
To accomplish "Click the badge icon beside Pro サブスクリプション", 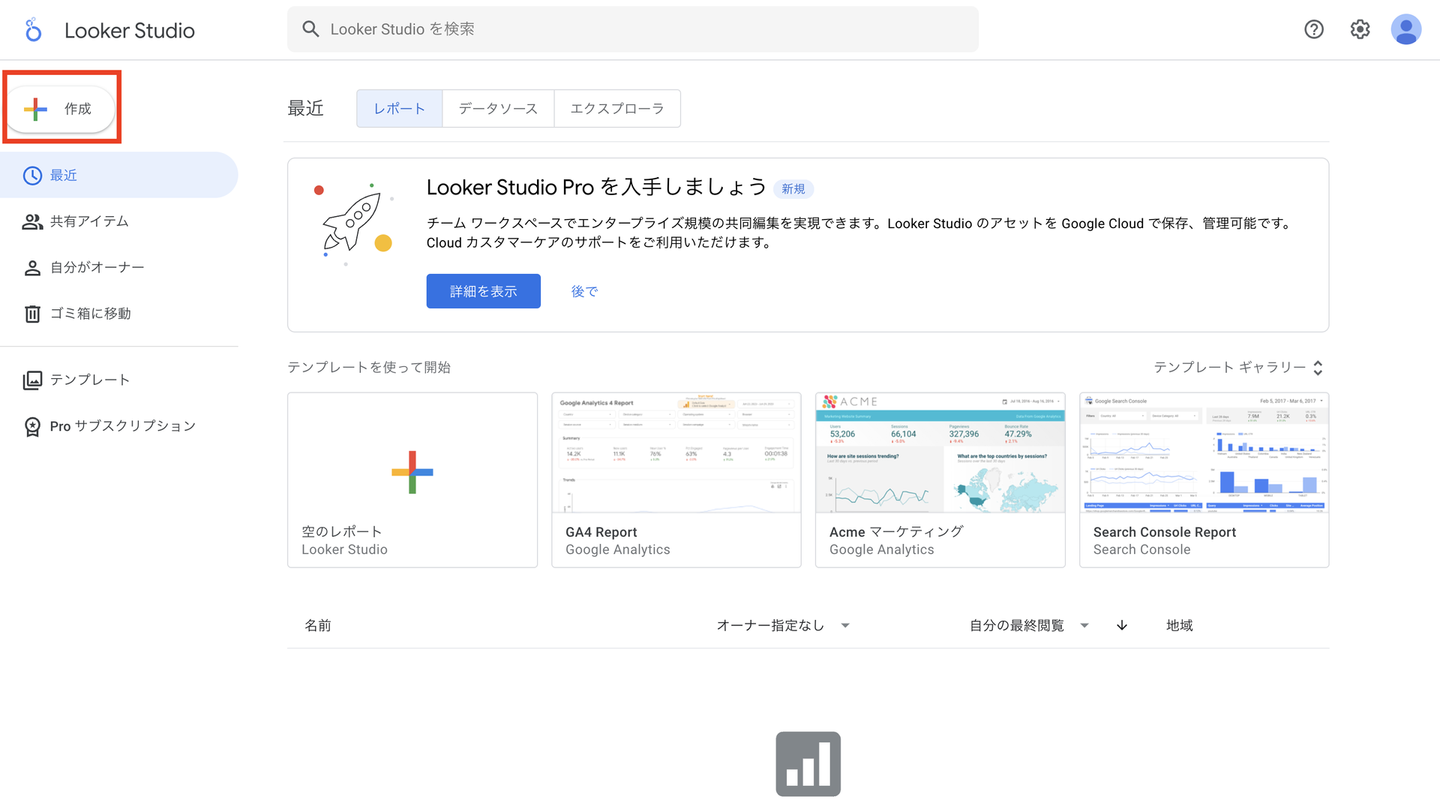I will [x=33, y=427].
